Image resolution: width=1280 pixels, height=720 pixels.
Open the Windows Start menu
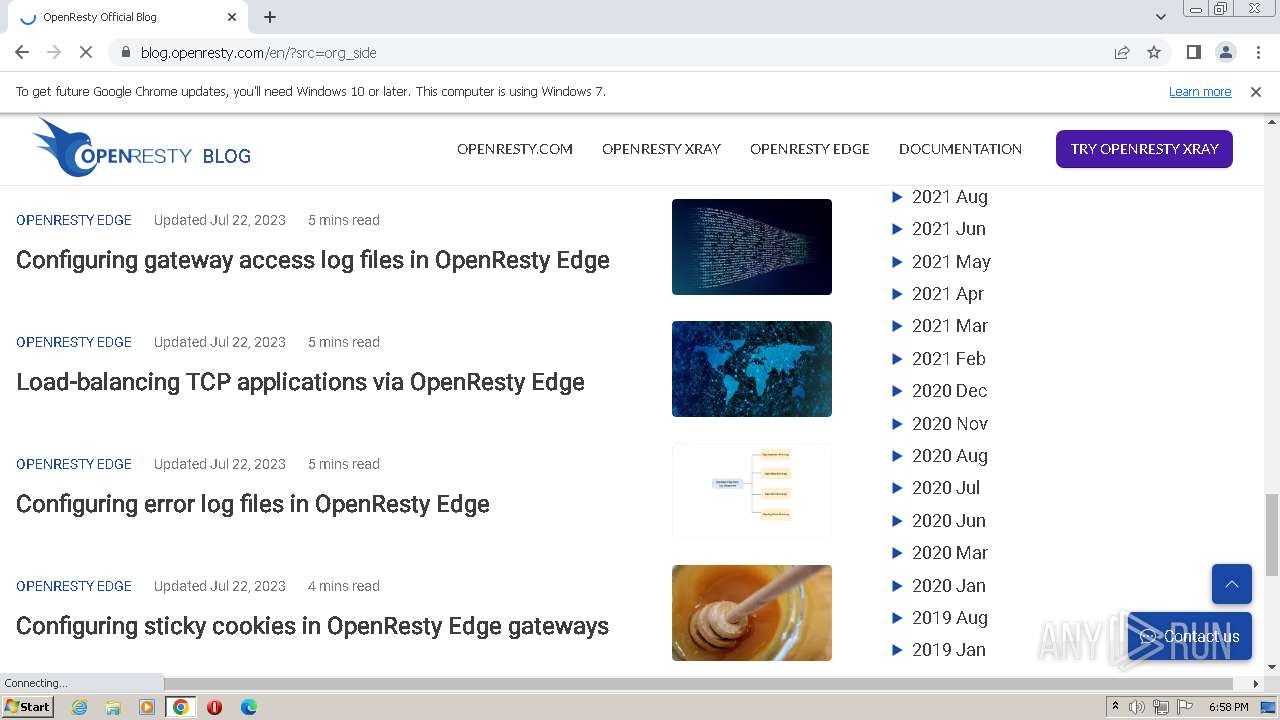pos(28,707)
